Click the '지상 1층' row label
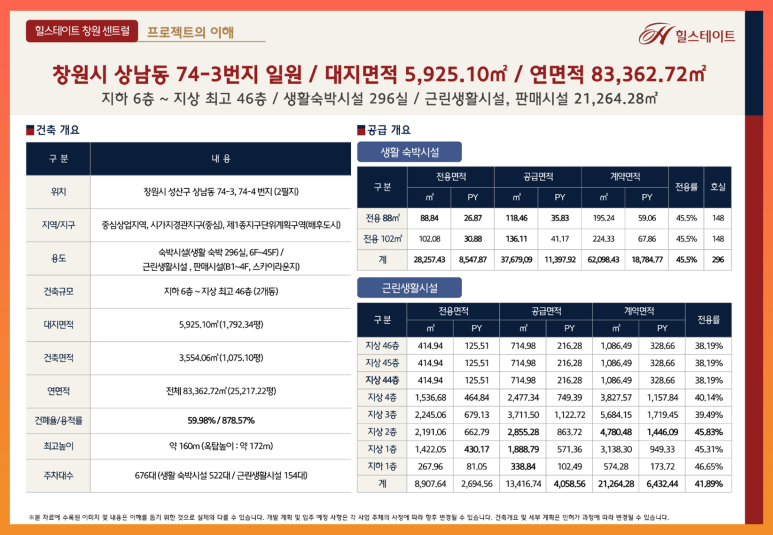Image resolution: width=773 pixels, height=535 pixels. click(x=382, y=449)
